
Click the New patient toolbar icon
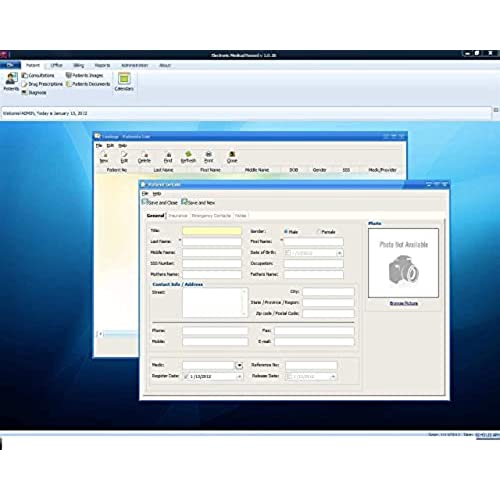(x=104, y=157)
